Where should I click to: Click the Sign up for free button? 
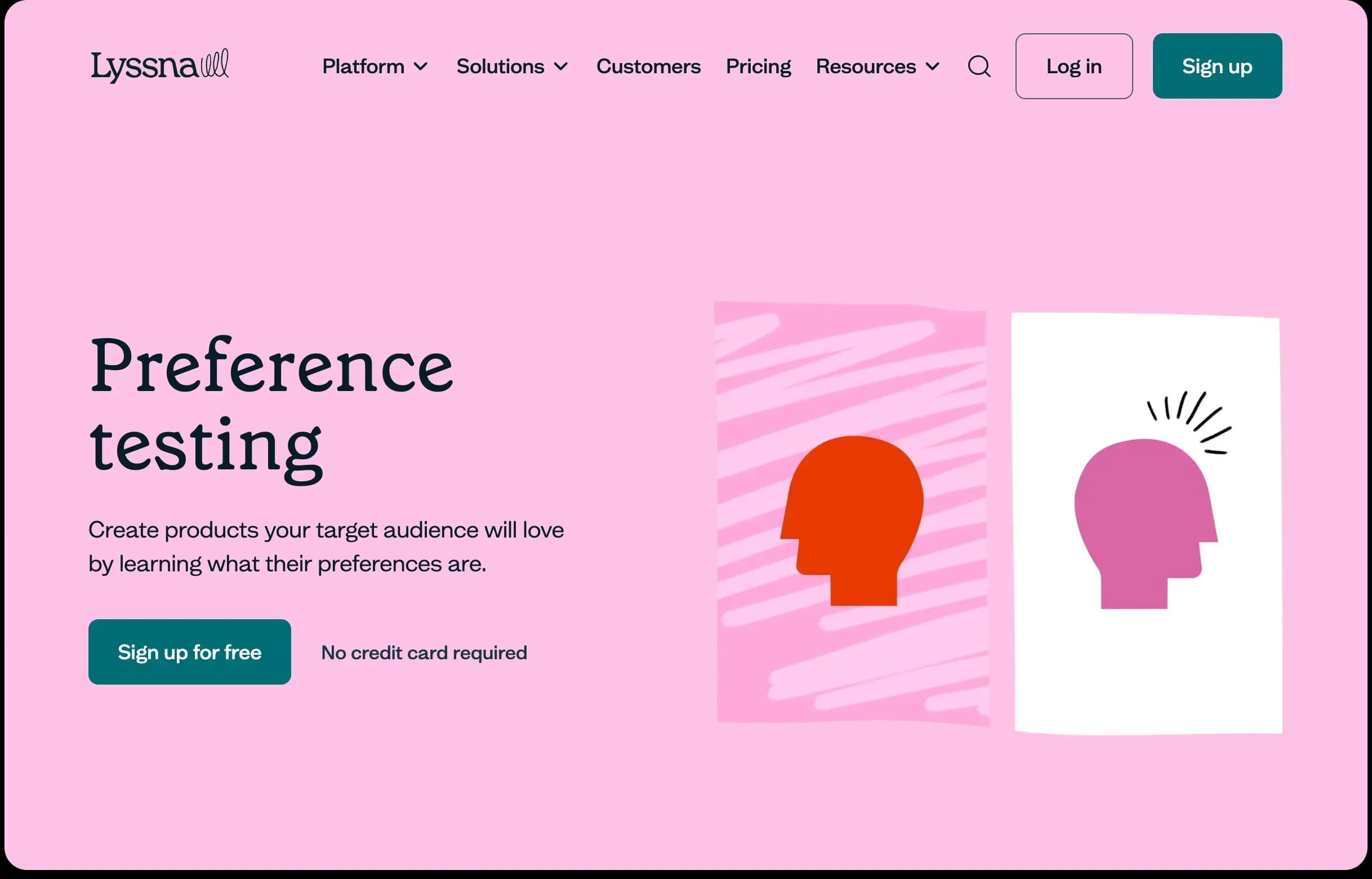tap(189, 652)
